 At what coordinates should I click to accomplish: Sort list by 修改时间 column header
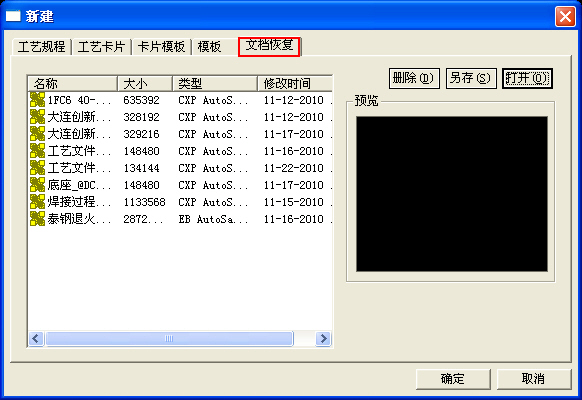click(295, 83)
